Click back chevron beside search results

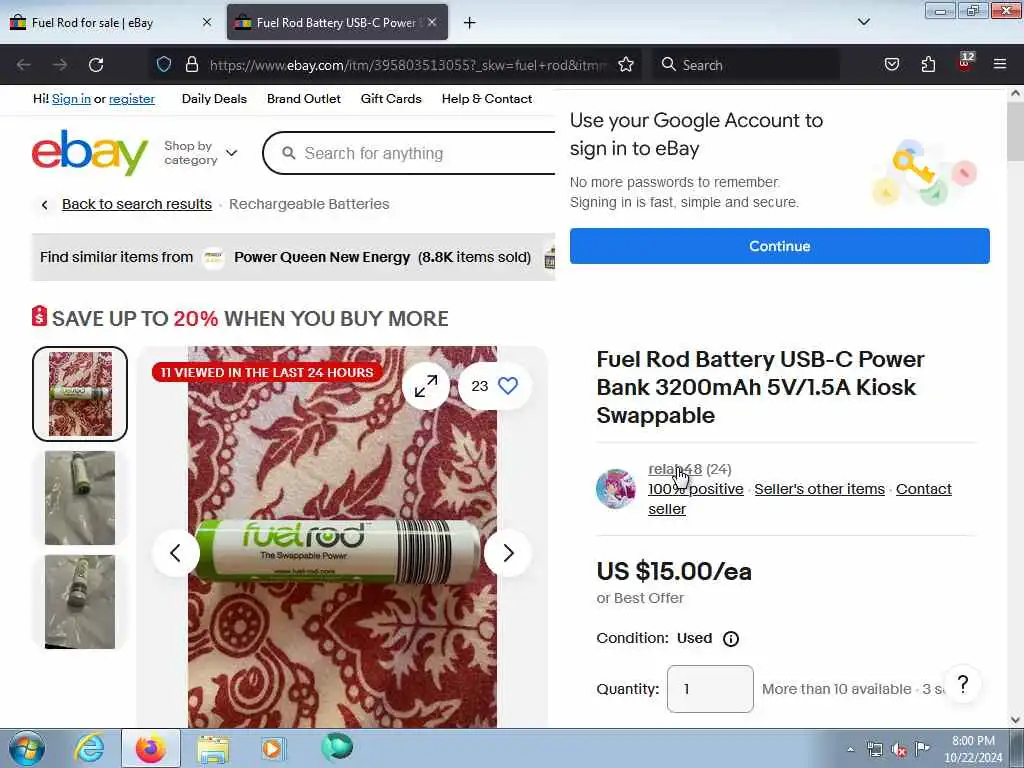tap(44, 204)
